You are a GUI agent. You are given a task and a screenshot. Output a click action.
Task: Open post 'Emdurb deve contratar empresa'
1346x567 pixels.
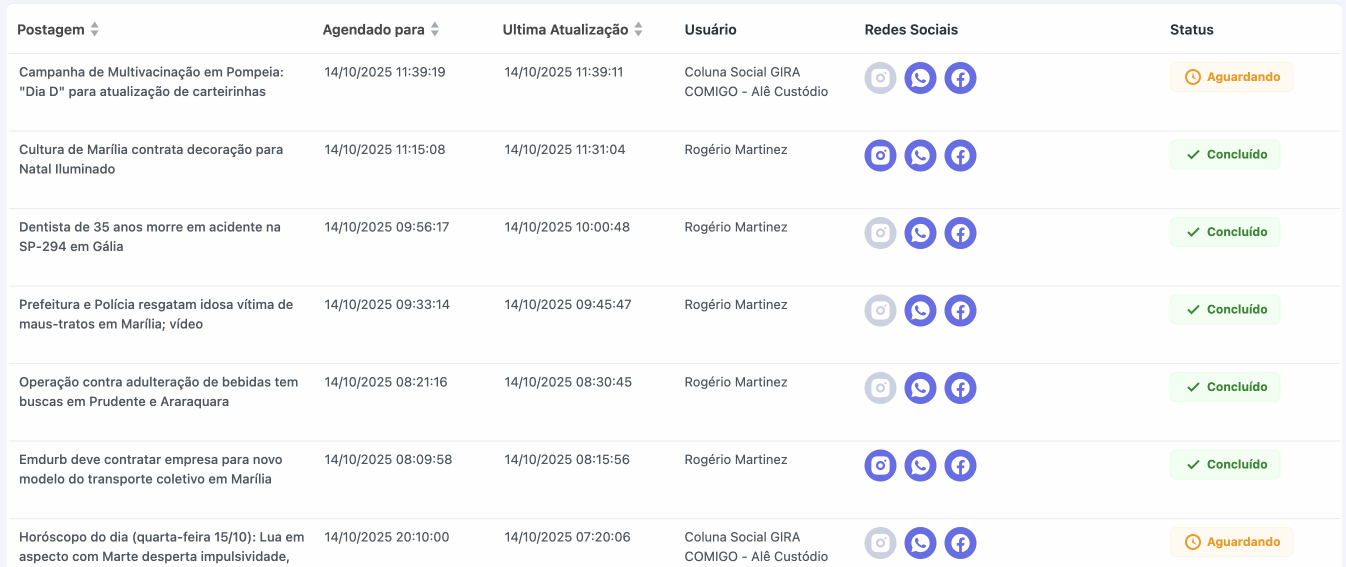(150, 469)
